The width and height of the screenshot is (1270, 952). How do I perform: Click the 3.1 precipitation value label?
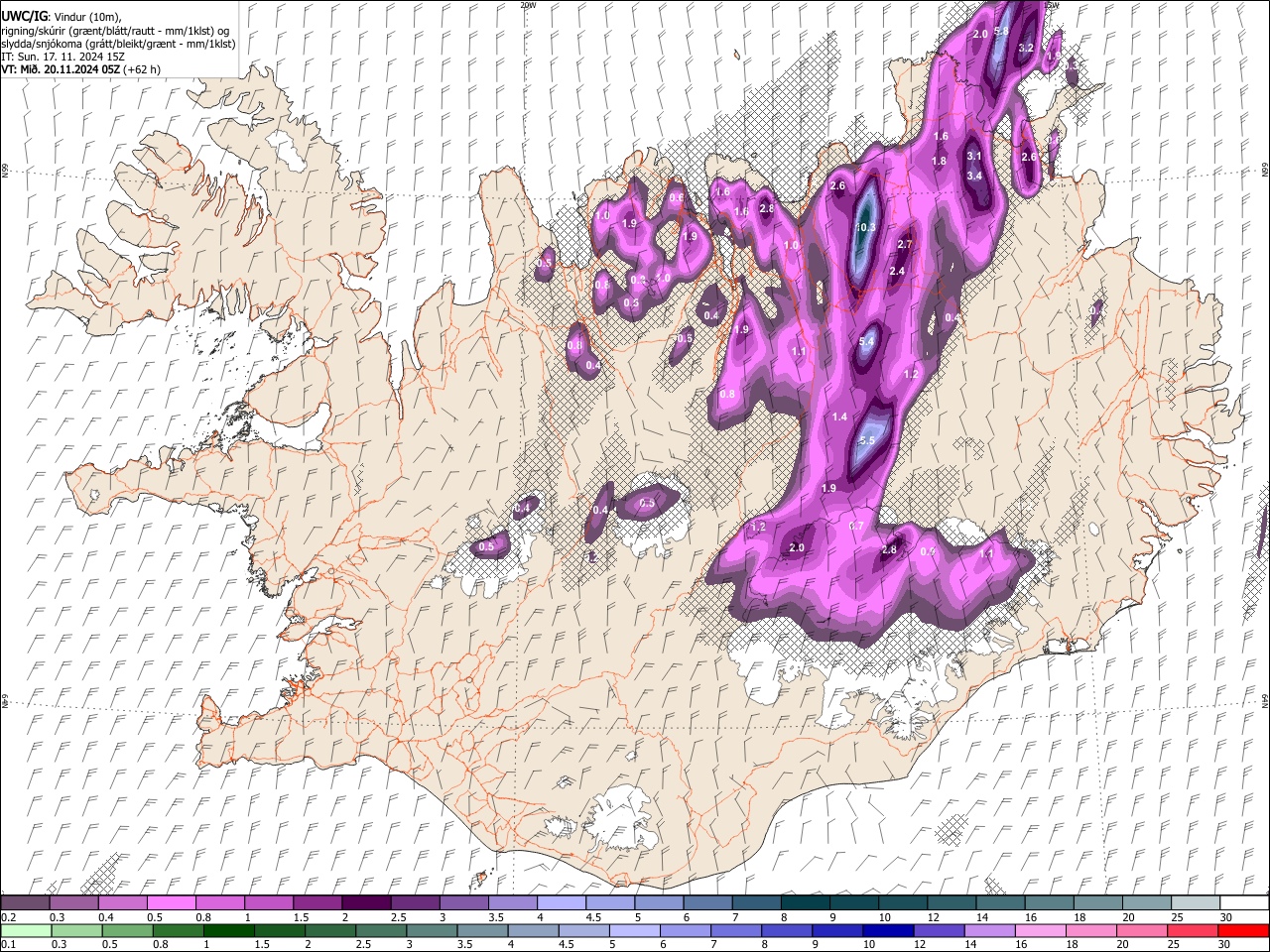click(x=973, y=156)
